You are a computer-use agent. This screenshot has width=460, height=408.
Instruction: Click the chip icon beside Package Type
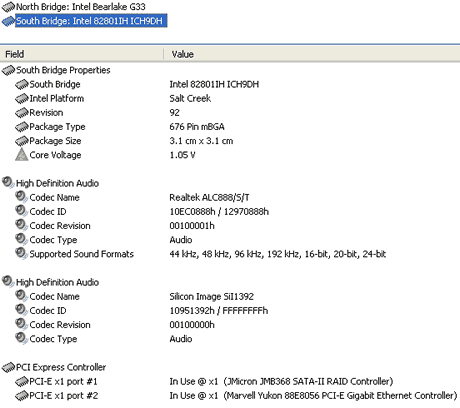(x=22, y=127)
